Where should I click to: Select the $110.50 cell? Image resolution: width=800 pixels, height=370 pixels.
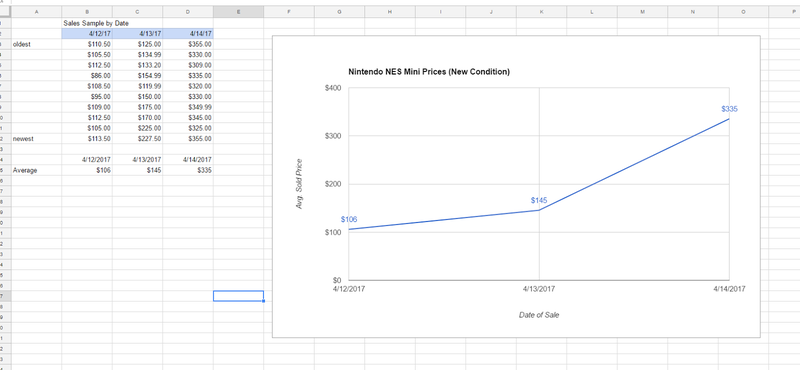point(87,44)
